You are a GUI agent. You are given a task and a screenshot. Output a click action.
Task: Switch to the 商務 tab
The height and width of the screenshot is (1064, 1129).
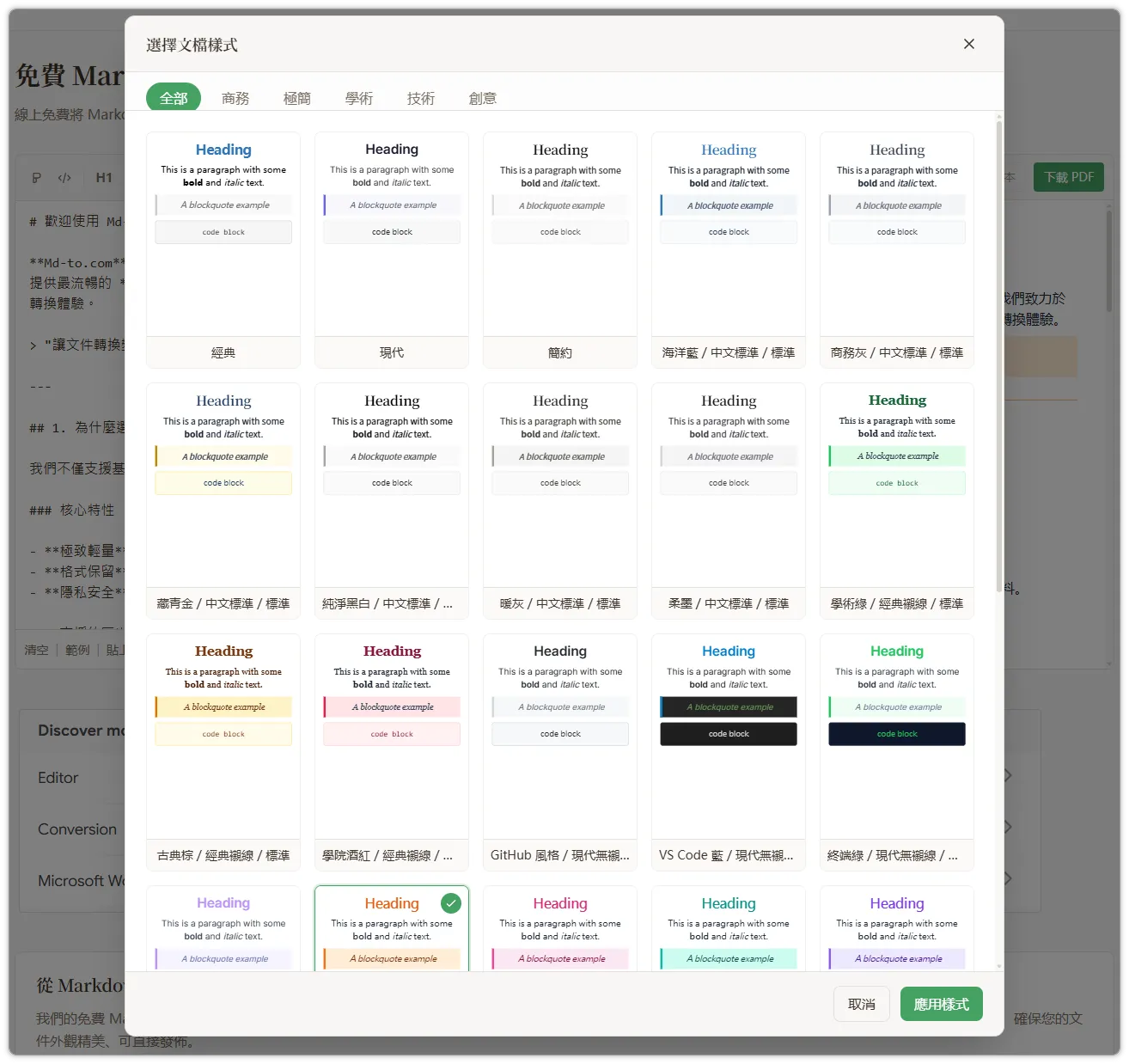[x=235, y=98]
